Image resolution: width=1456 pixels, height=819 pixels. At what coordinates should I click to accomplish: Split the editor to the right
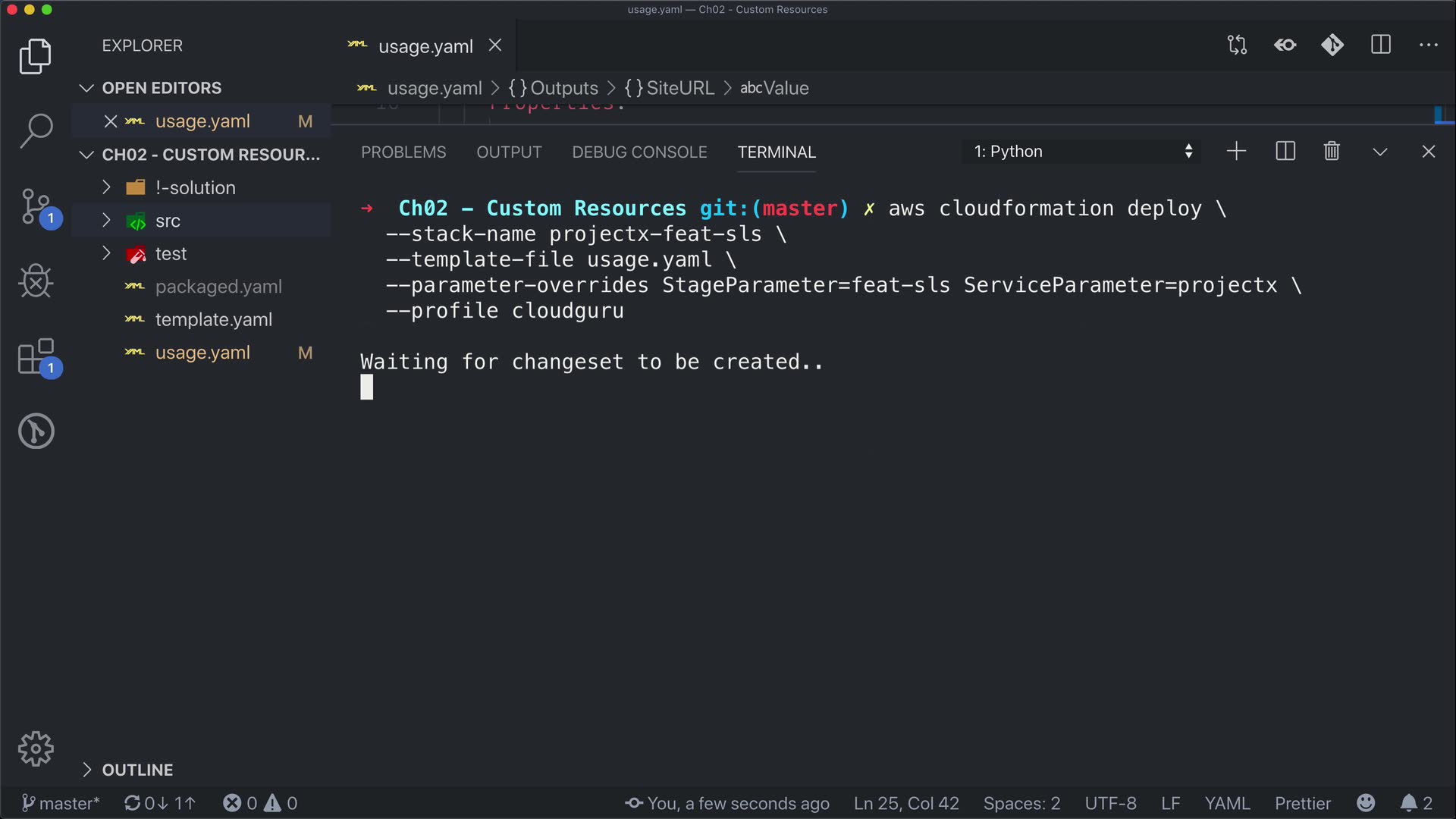coord(1381,45)
